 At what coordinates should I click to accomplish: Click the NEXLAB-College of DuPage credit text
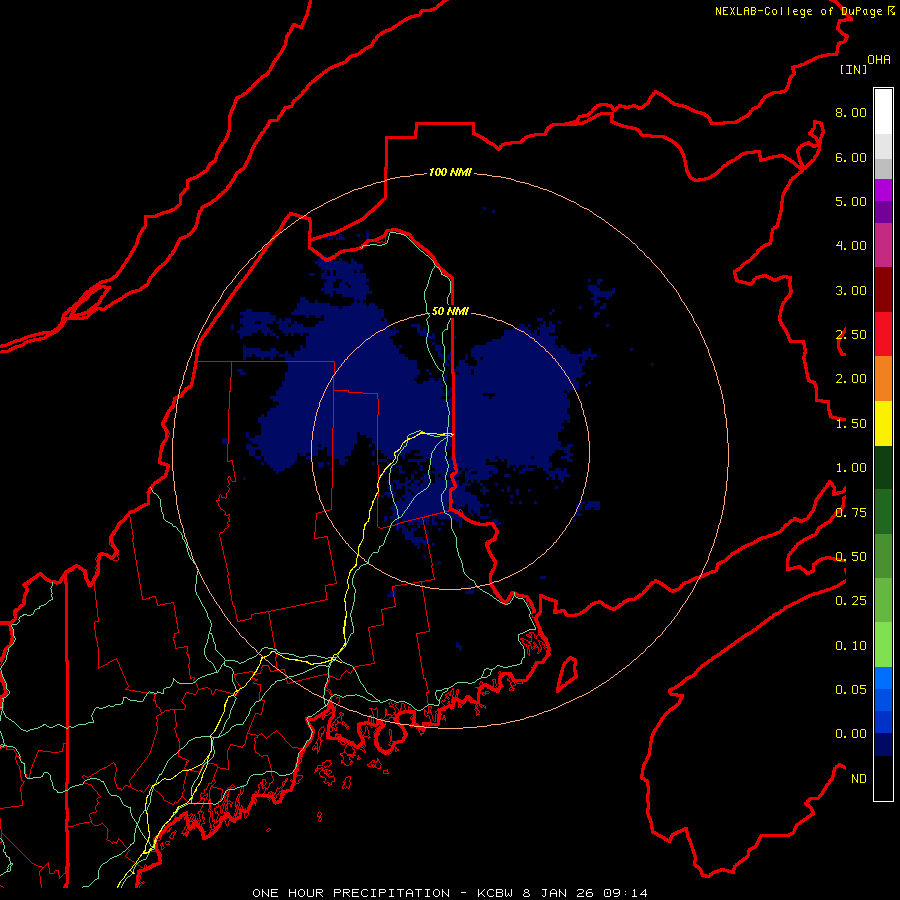(805, 11)
